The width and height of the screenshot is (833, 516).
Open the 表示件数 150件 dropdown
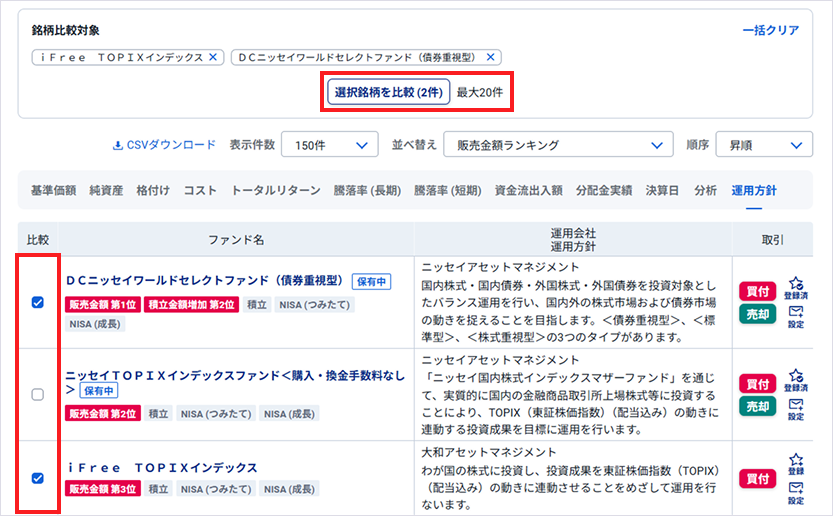tap(329, 145)
